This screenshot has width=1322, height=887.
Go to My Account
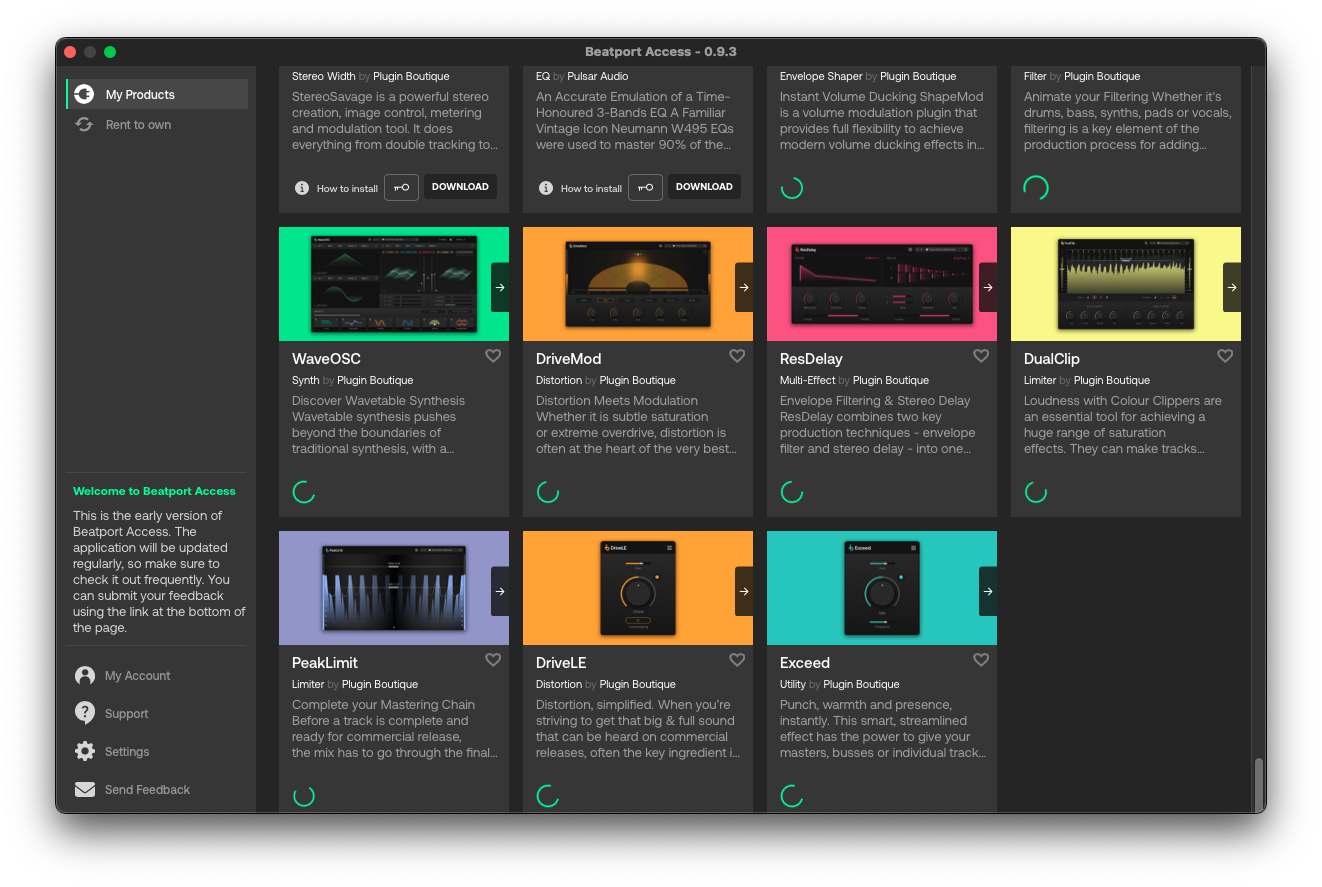pyautogui.click(x=137, y=676)
